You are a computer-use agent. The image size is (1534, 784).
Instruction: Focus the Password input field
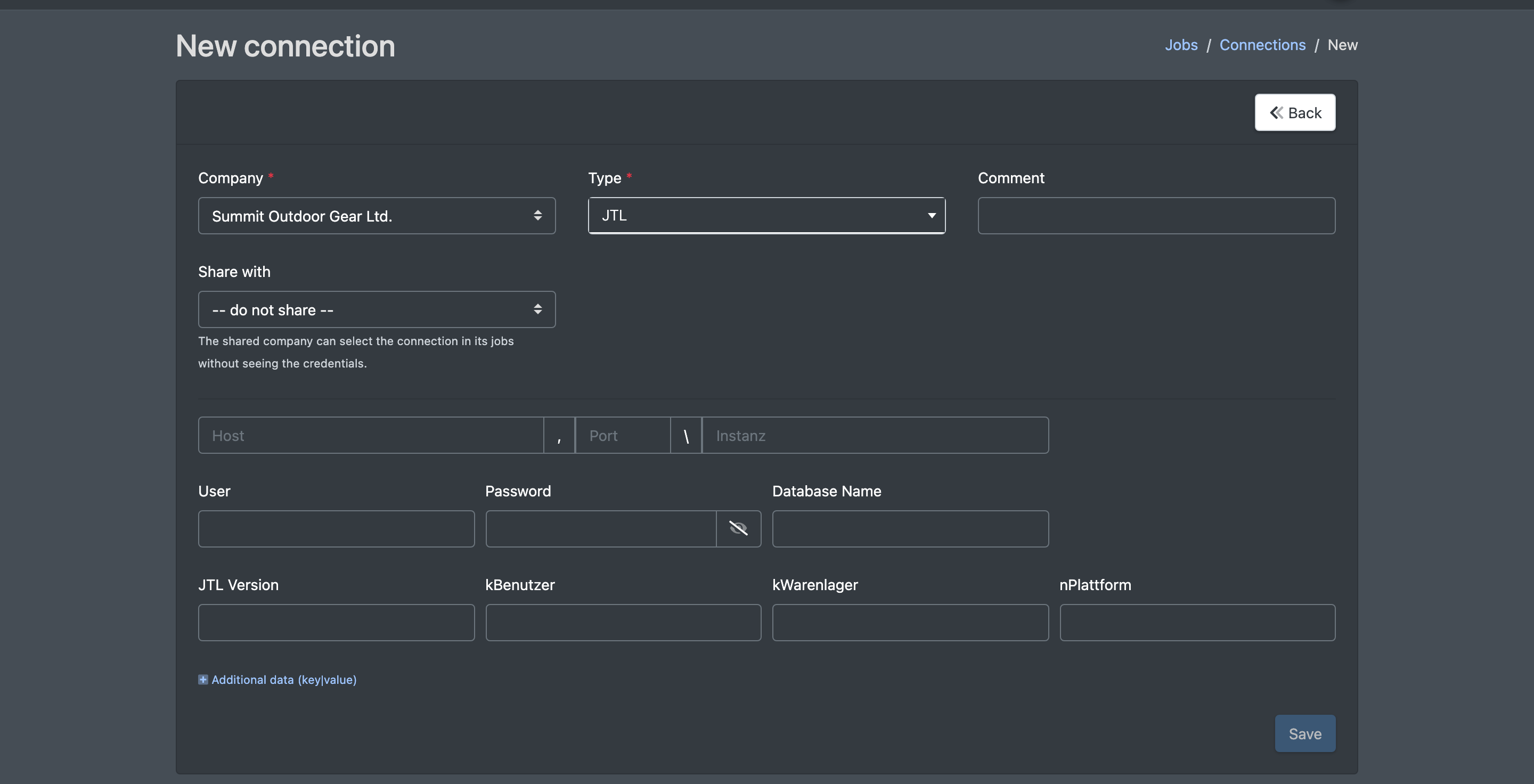601,529
